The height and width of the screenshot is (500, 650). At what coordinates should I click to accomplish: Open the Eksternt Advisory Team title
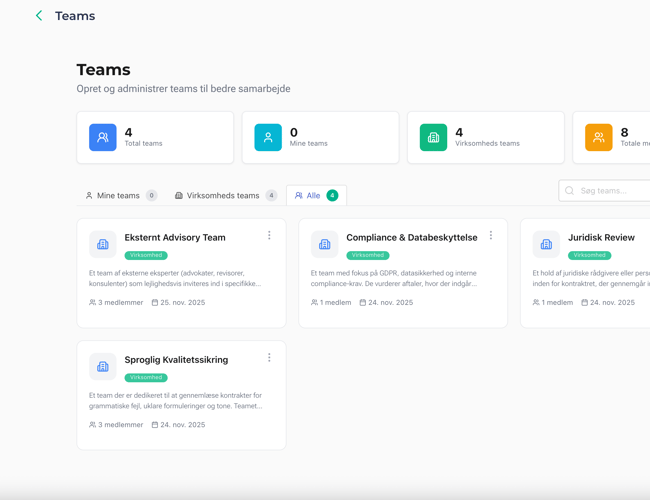pyautogui.click(x=175, y=238)
